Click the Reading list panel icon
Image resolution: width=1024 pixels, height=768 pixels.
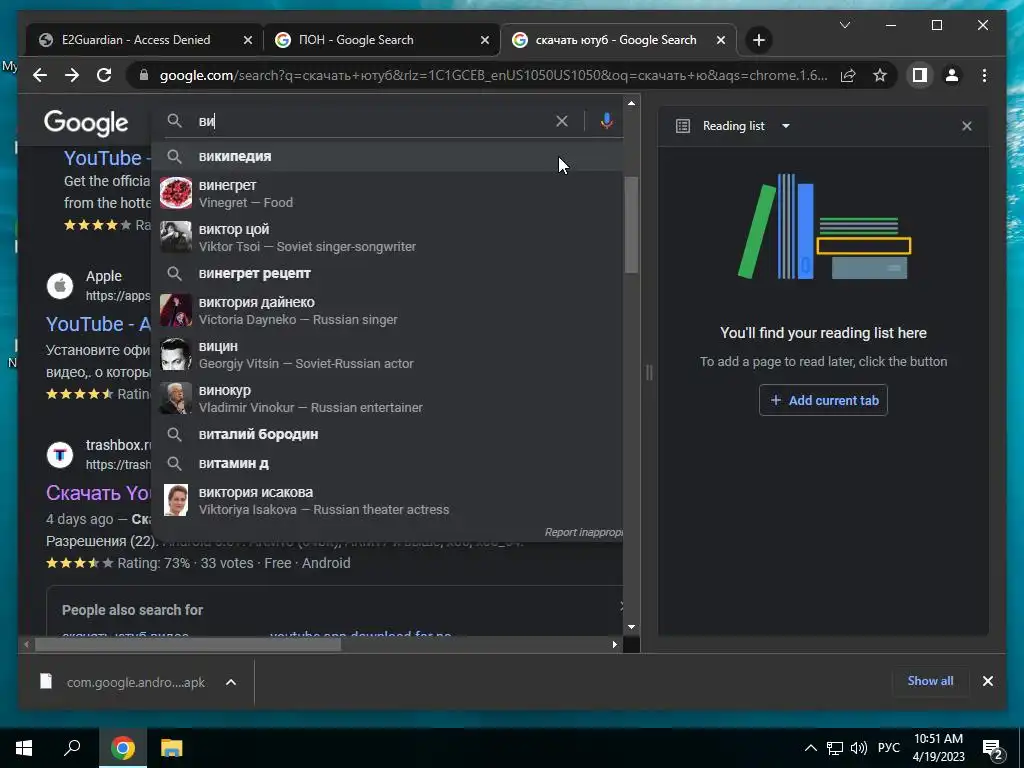682,126
